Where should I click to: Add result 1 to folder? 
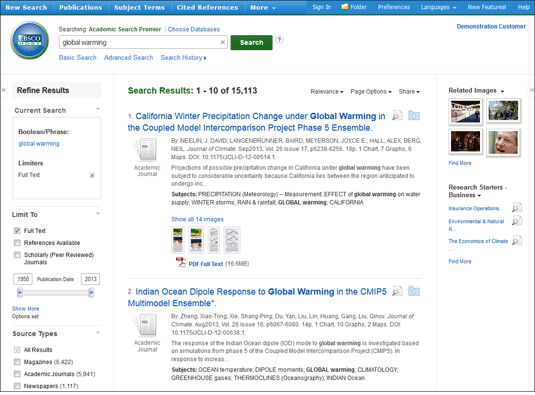pyautogui.click(x=414, y=115)
